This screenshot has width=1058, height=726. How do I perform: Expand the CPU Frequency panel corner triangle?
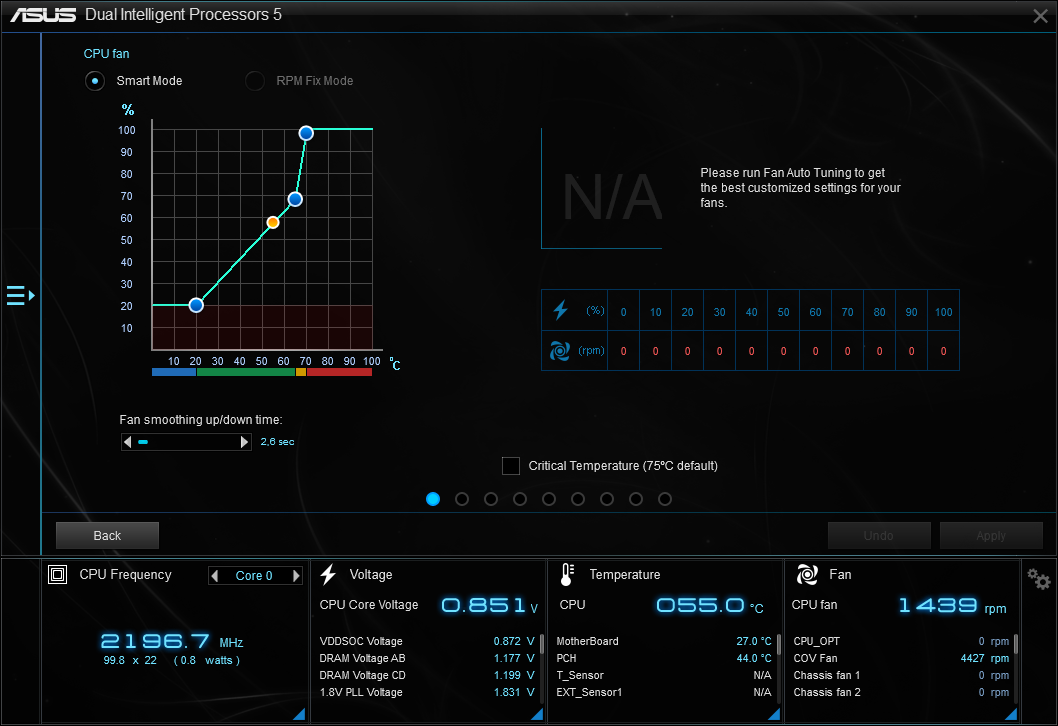tap(299, 714)
